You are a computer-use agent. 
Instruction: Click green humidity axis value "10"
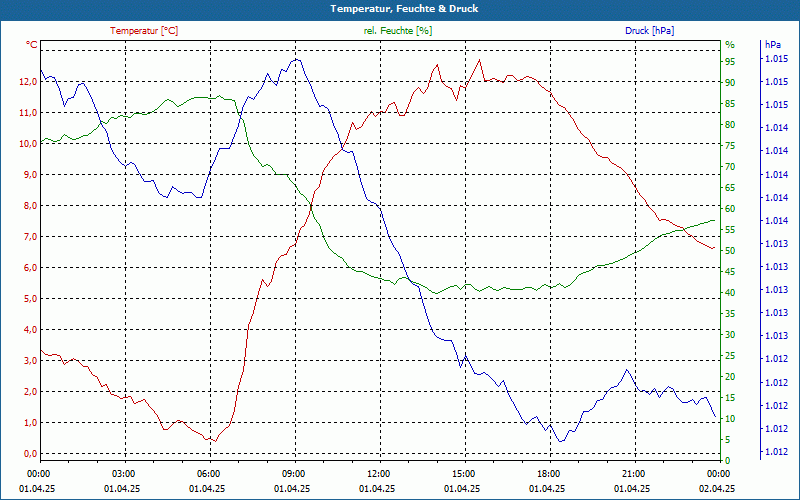click(x=730, y=419)
